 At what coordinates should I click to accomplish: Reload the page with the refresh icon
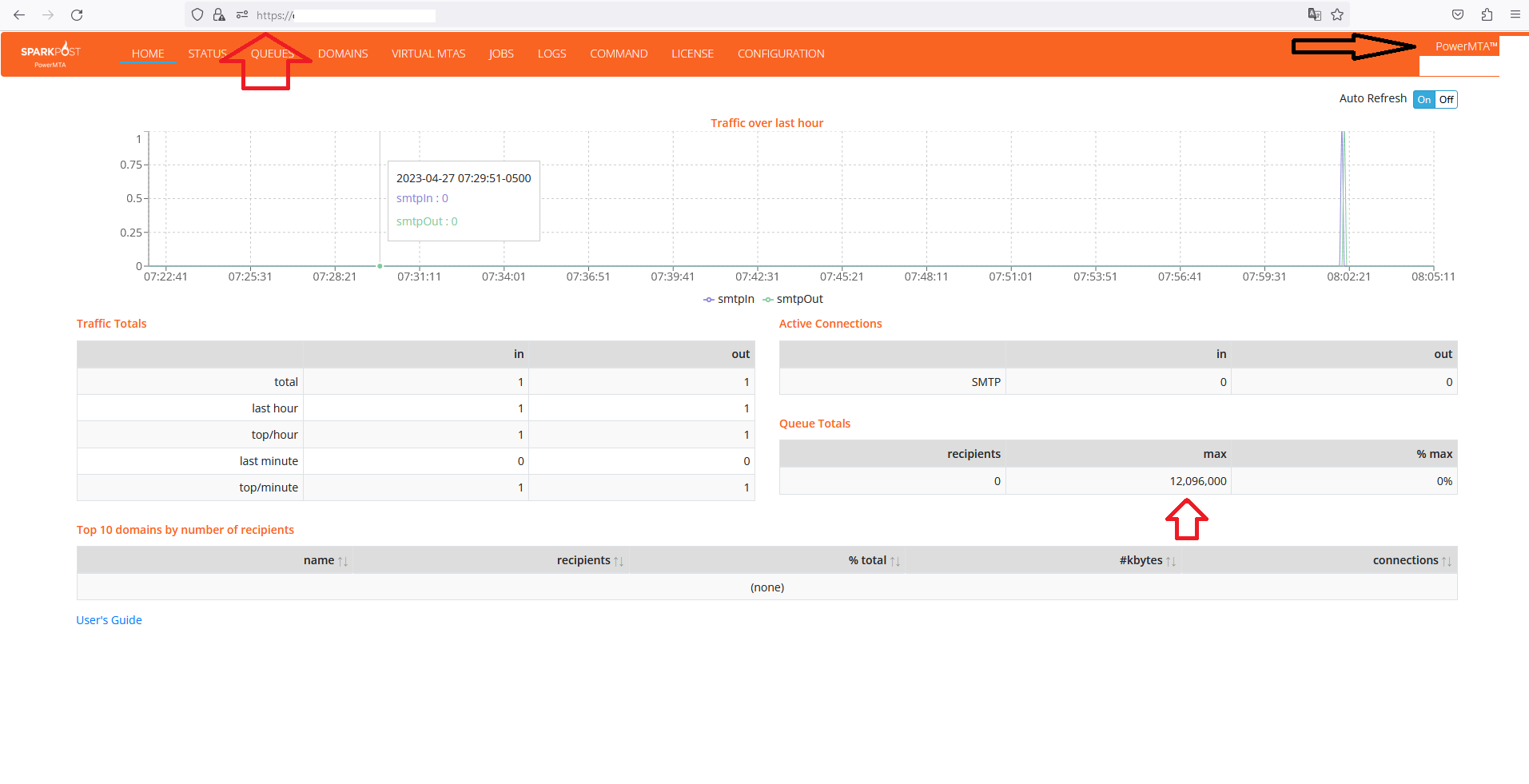[77, 15]
